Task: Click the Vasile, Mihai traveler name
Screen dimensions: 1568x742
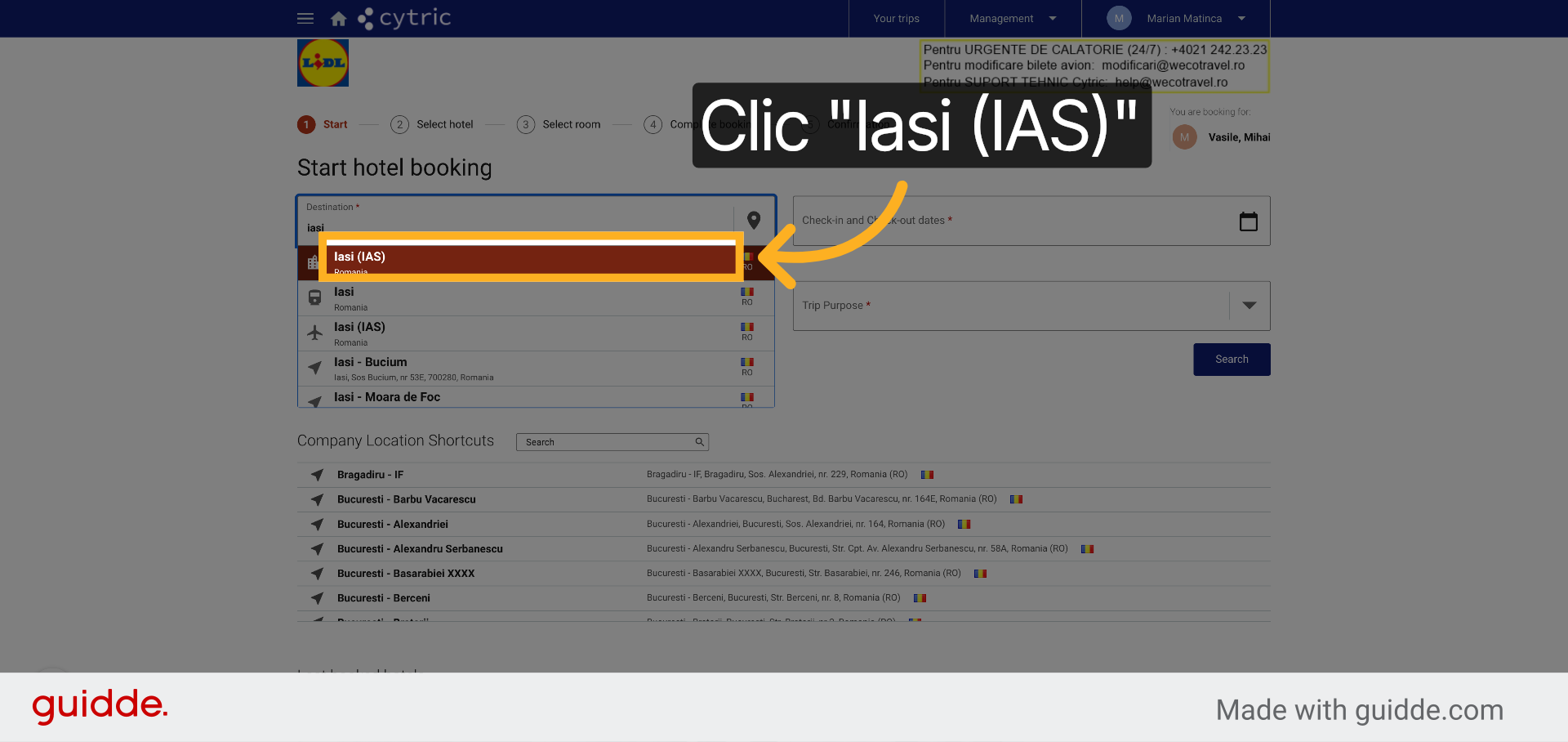Action: point(1239,137)
